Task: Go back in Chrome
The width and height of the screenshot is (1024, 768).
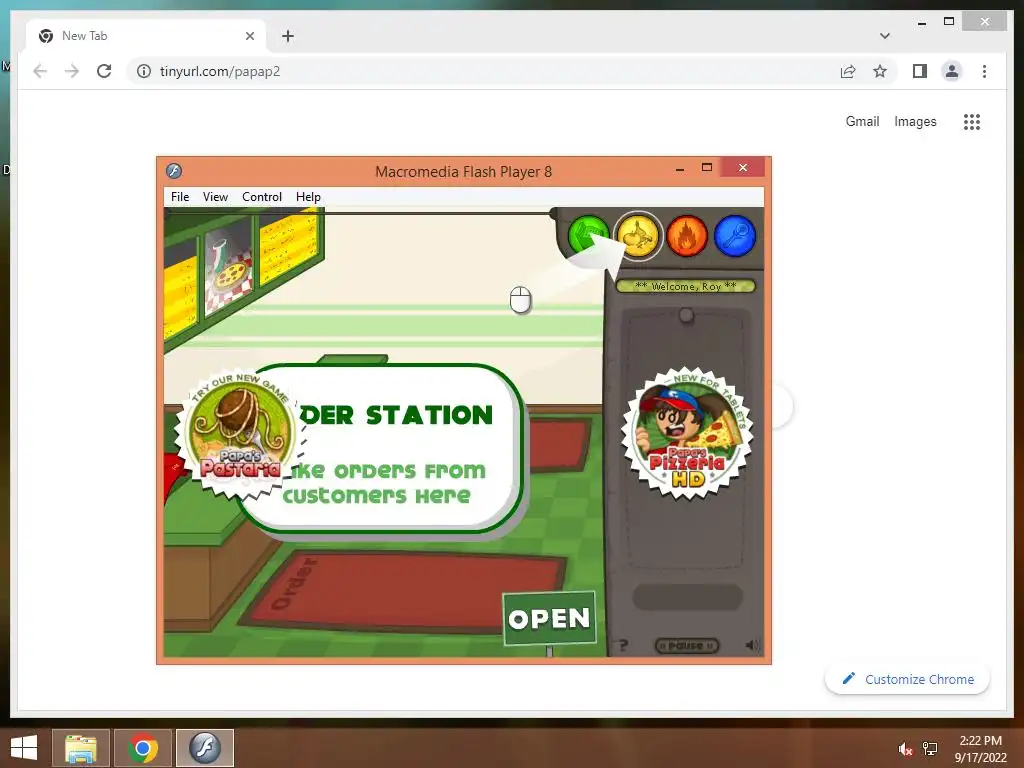Action: coord(40,71)
